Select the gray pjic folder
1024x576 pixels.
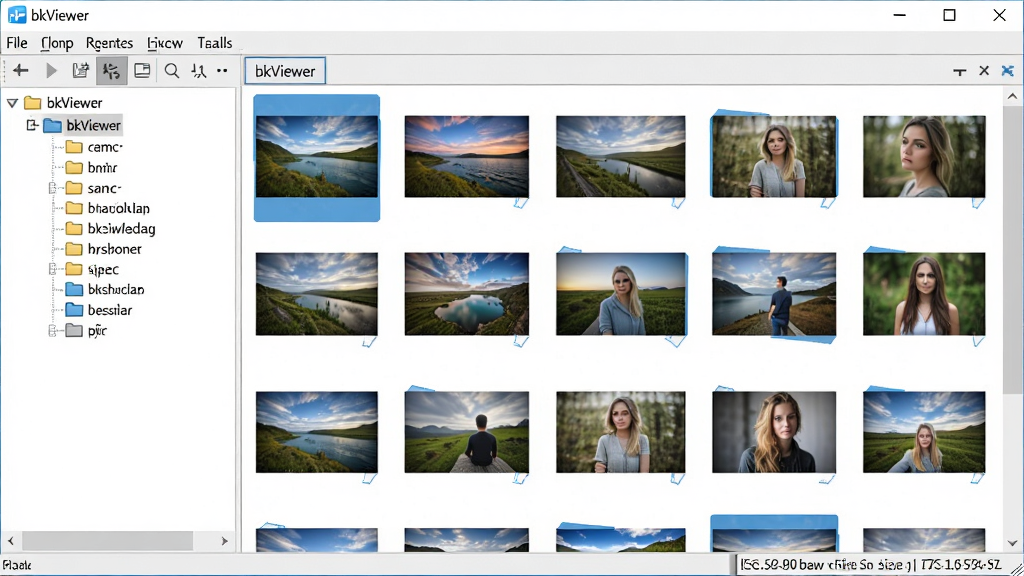[86, 330]
